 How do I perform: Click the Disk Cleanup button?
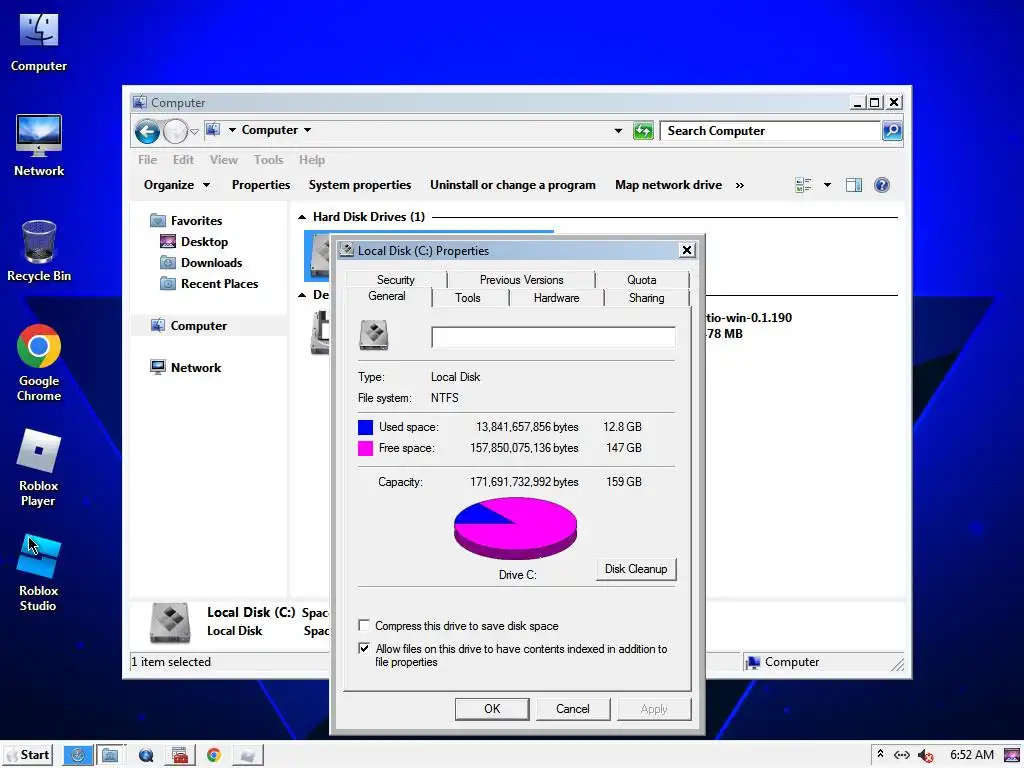tap(636, 569)
